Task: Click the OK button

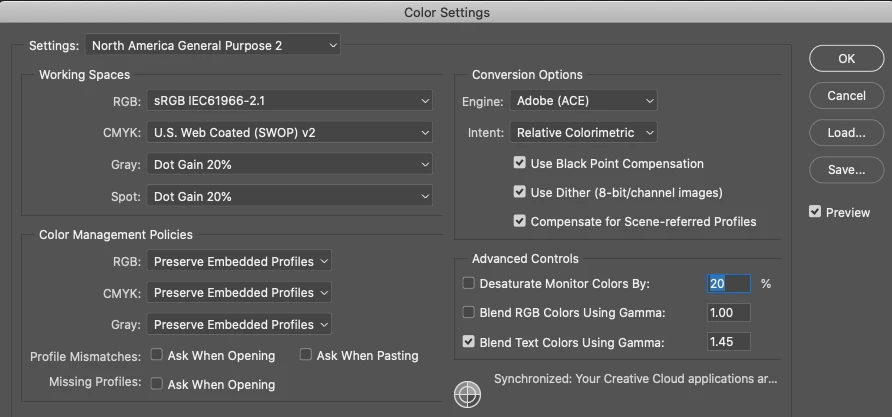Action: pyautogui.click(x=846, y=59)
